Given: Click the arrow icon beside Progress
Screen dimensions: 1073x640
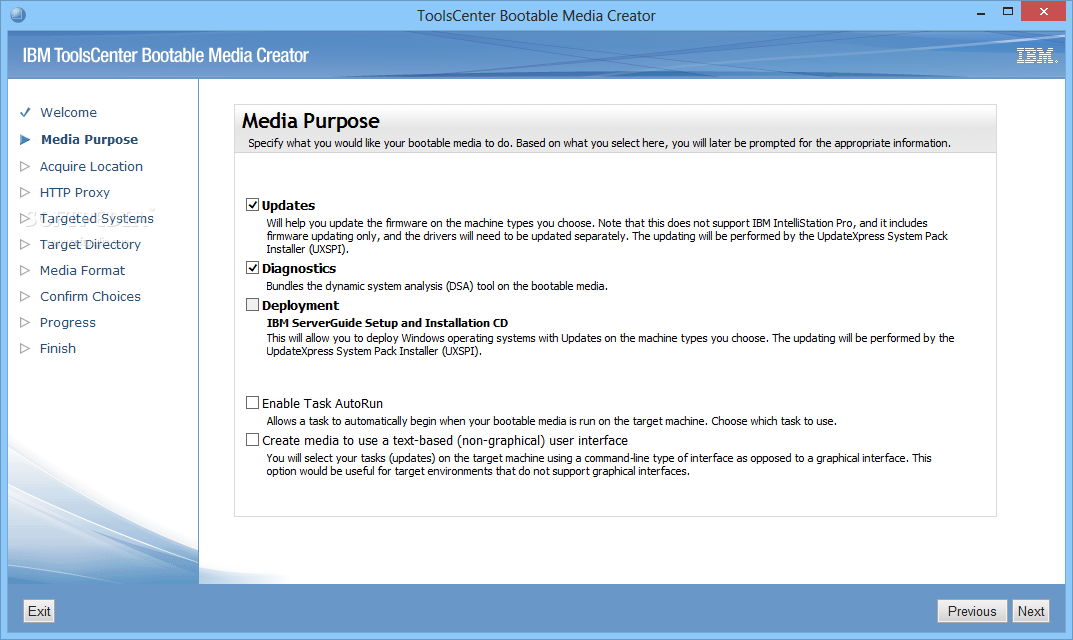Looking at the screenshot, I should pos(25,322).
